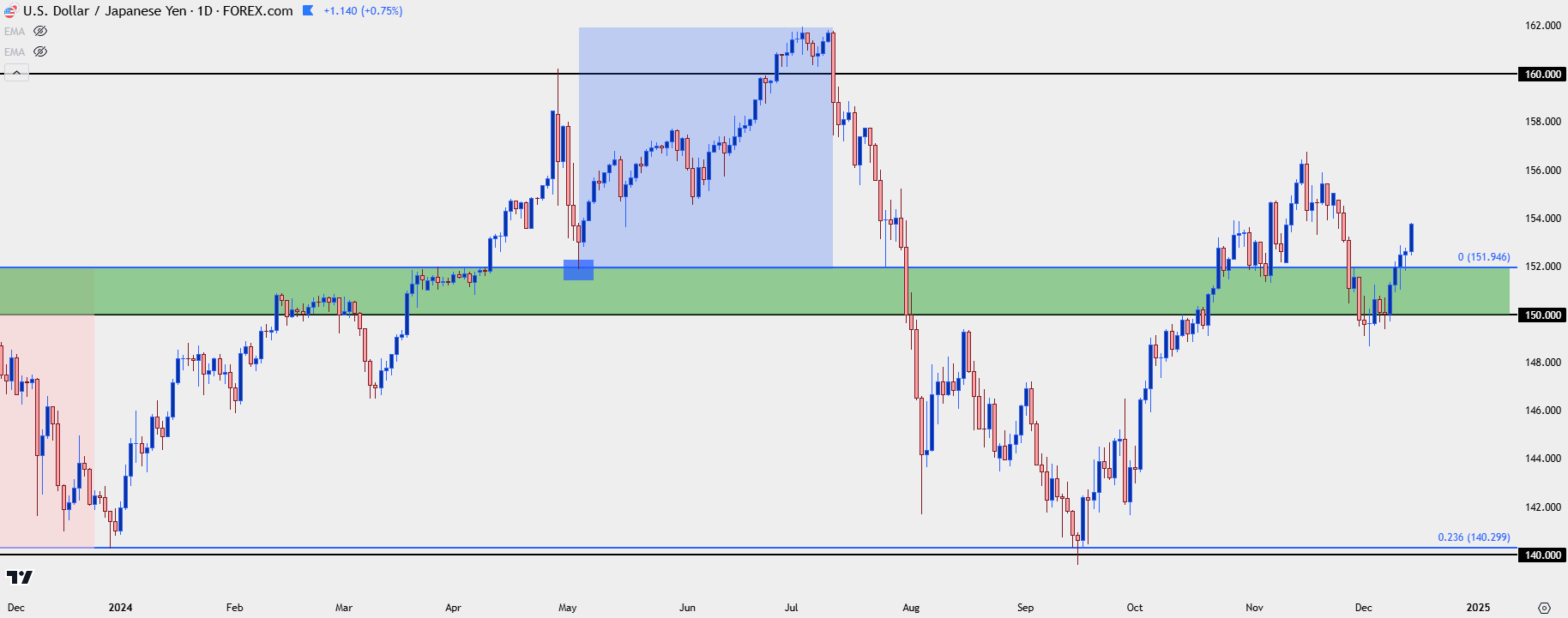This screenshot has width=1568, height=618.
Task: Click the 150.000 price line label
Action: pyautogui.click(x=1542, y=315)
